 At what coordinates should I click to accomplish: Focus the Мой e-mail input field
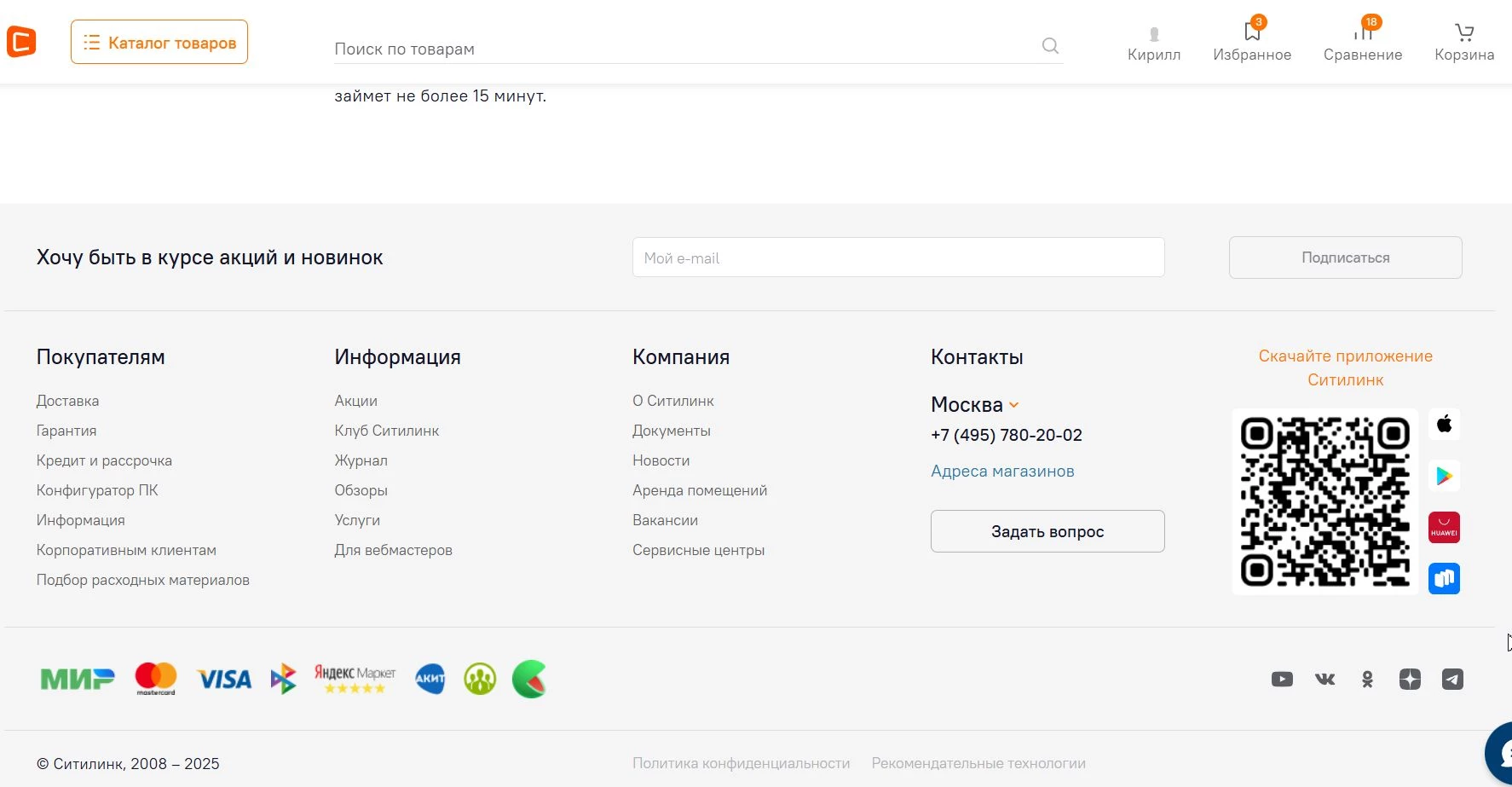[x=898, y=258]
